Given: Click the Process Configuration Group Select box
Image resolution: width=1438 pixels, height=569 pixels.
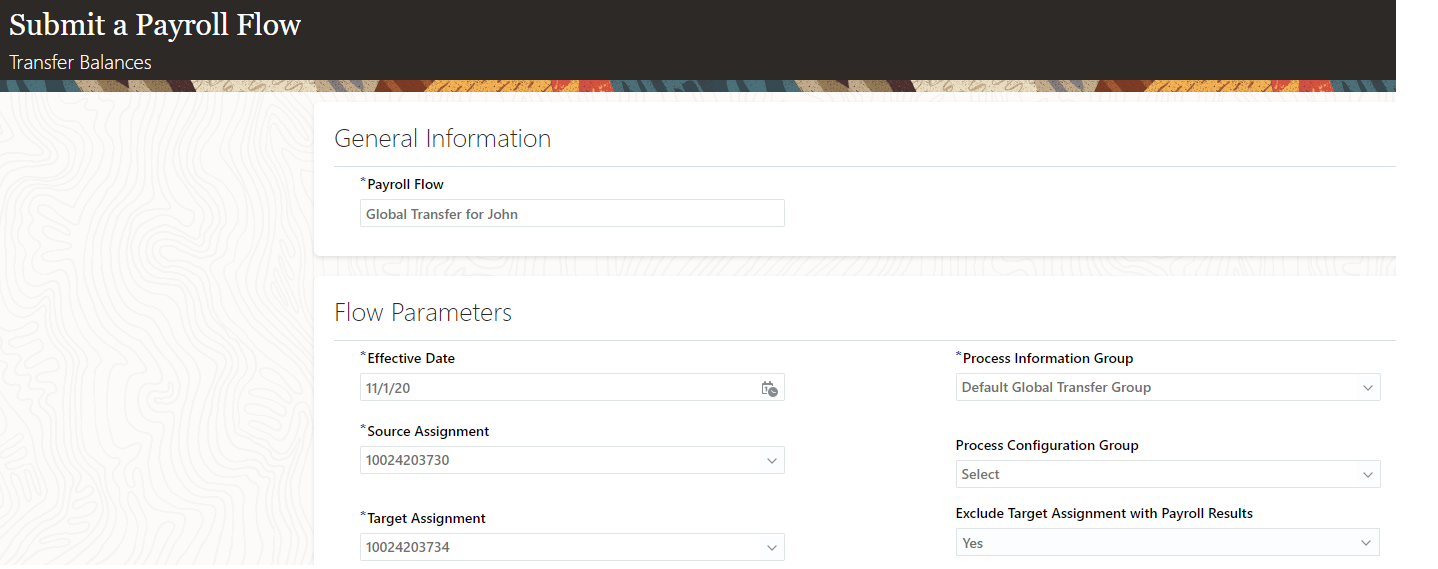Looking at the screenshot, I should coord(1150,475).
